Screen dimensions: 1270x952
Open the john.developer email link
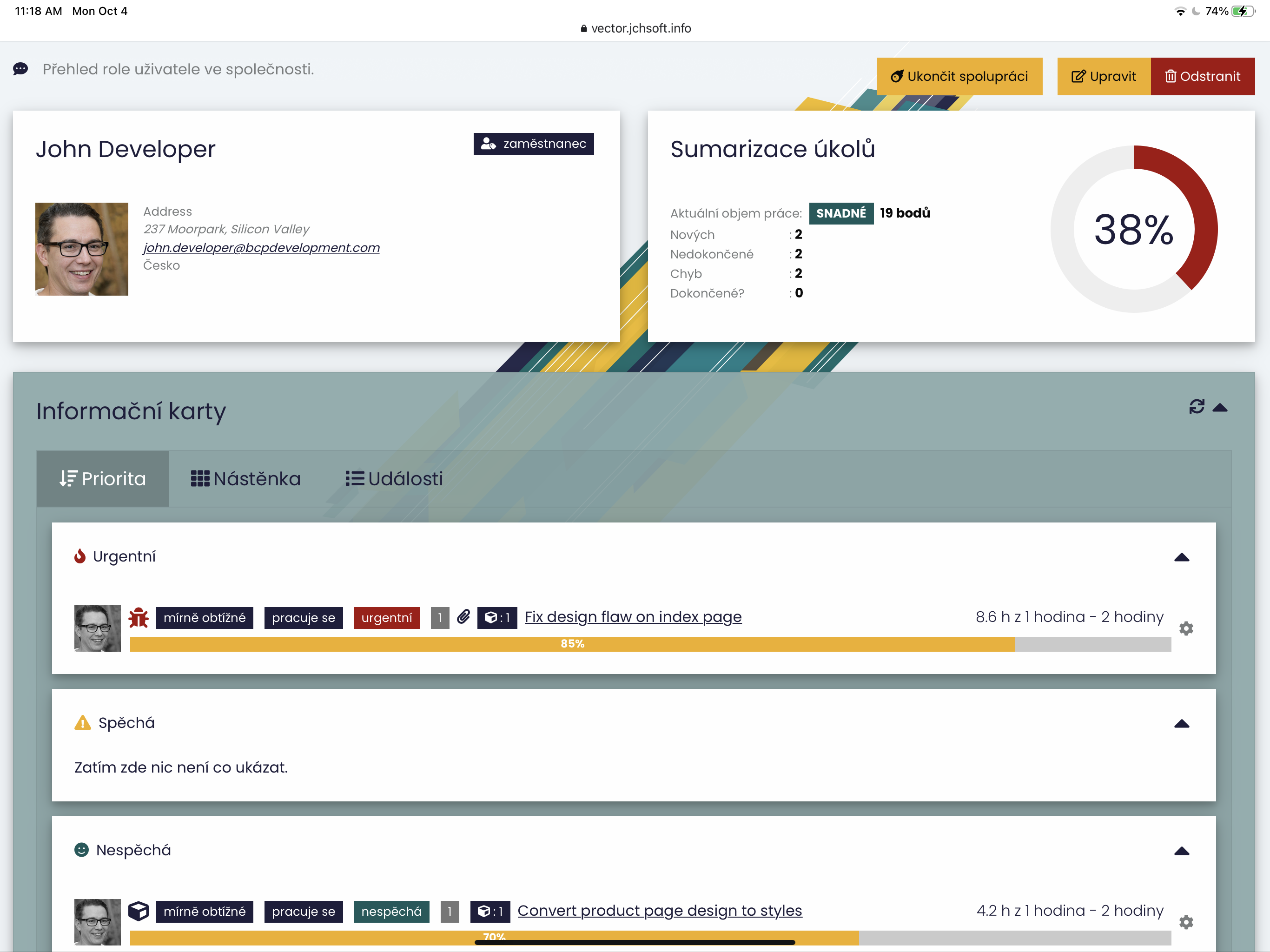coord(261,247)
